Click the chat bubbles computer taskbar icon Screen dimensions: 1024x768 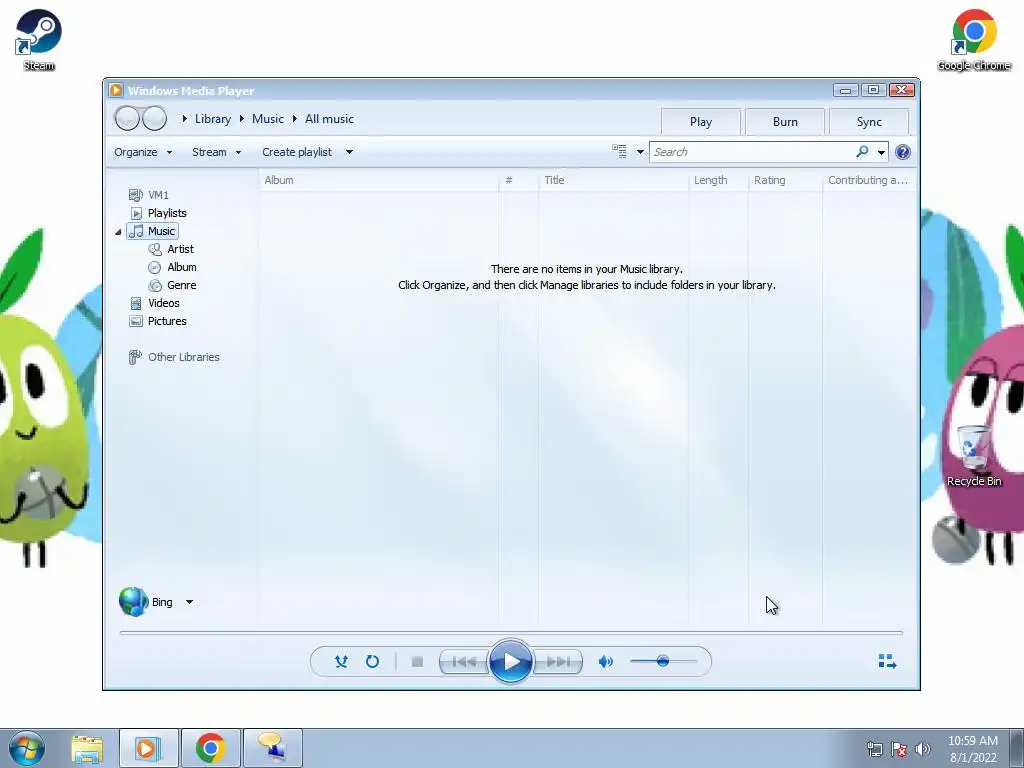[x=272, y=748]
